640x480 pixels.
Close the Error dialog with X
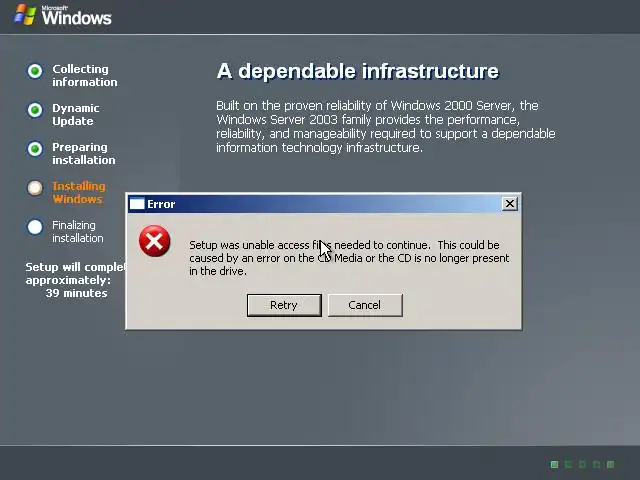click(509, 203)
